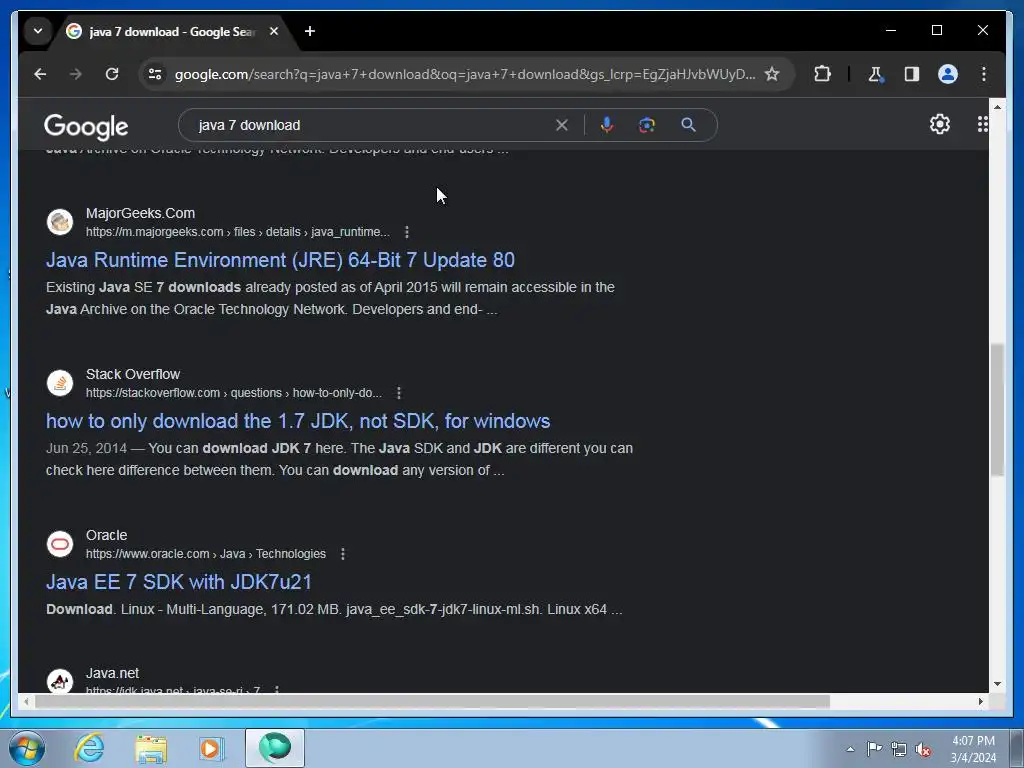Click the Oracle site name
This screenshot has width=1024, height=768.
[106, 535]
